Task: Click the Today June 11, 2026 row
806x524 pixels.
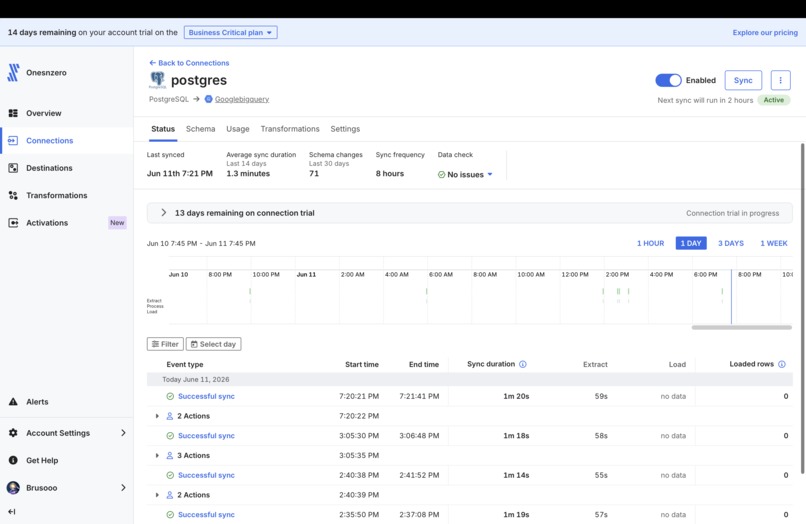Action: 469,380
